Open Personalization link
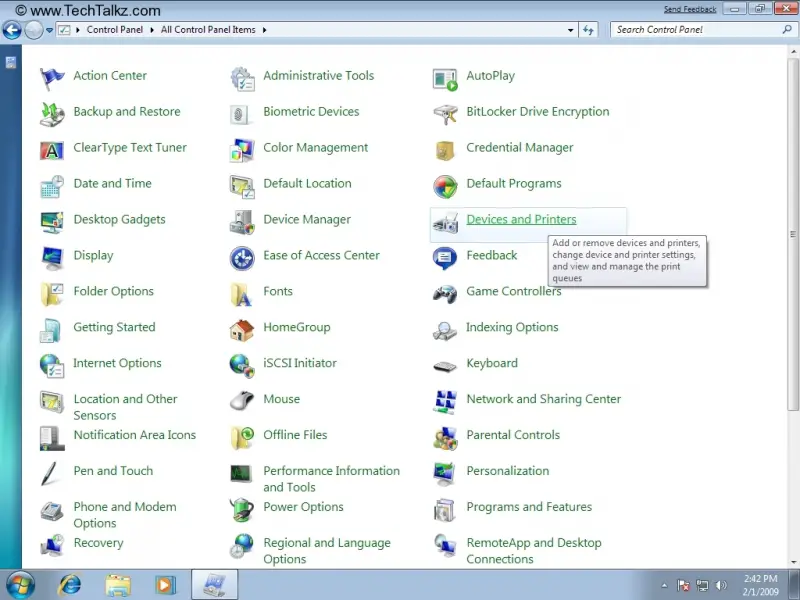Viewport: 800px width, 600px height. click(508, 470)
